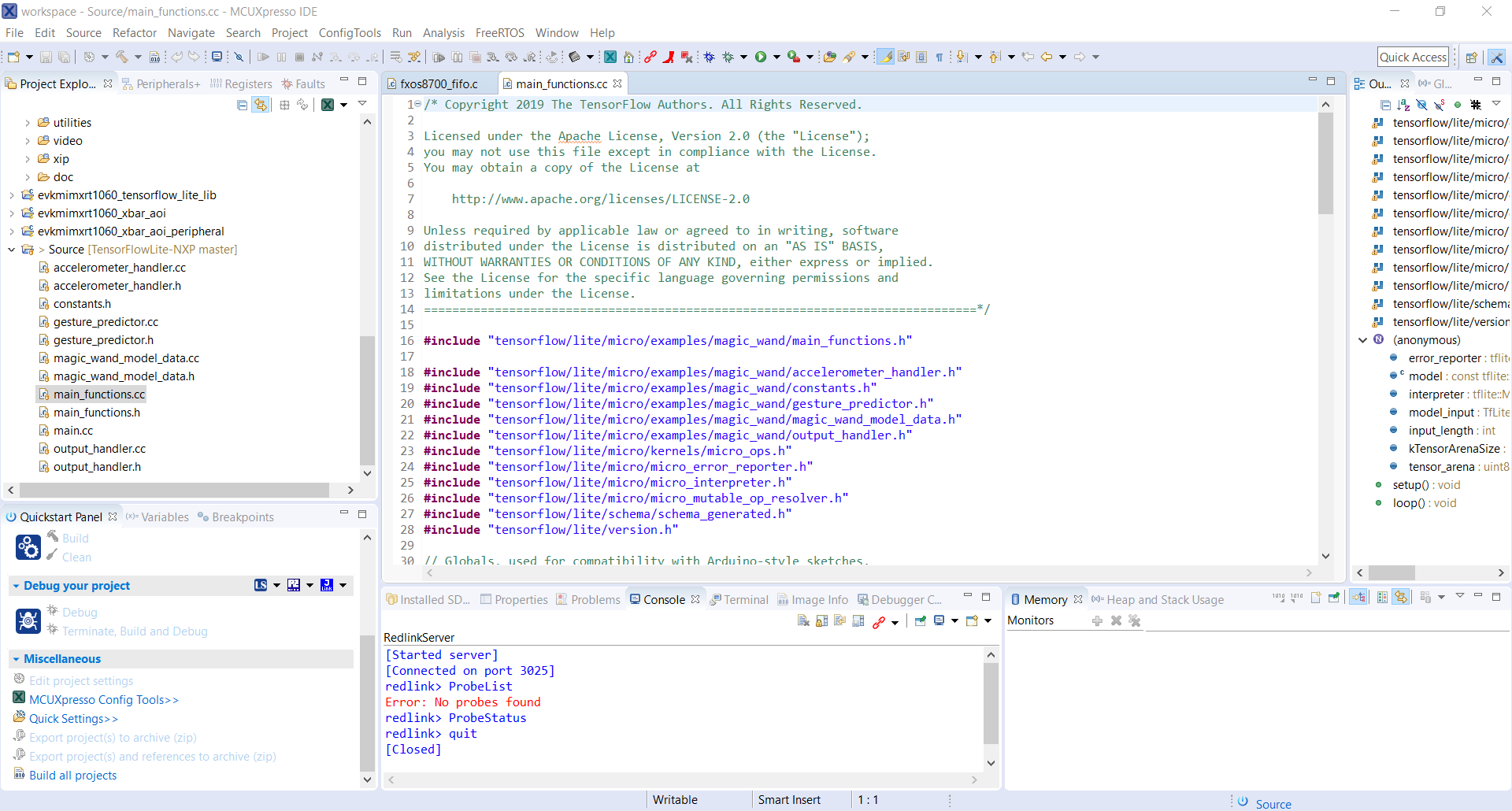
Task: Click the Edit project settings link
Action: tap(81, 680)
